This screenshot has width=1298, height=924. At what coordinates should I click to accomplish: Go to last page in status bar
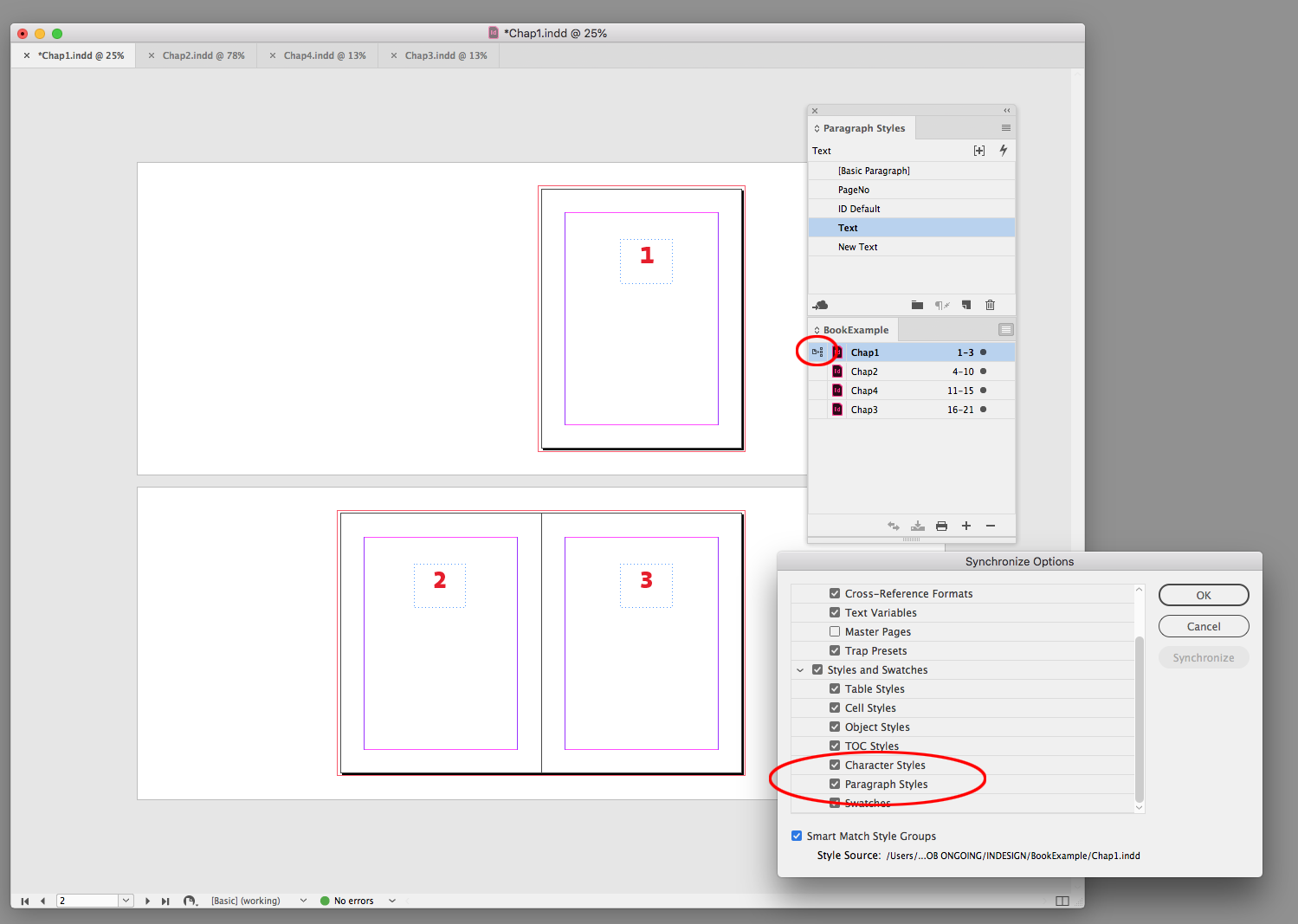[165, 901]
